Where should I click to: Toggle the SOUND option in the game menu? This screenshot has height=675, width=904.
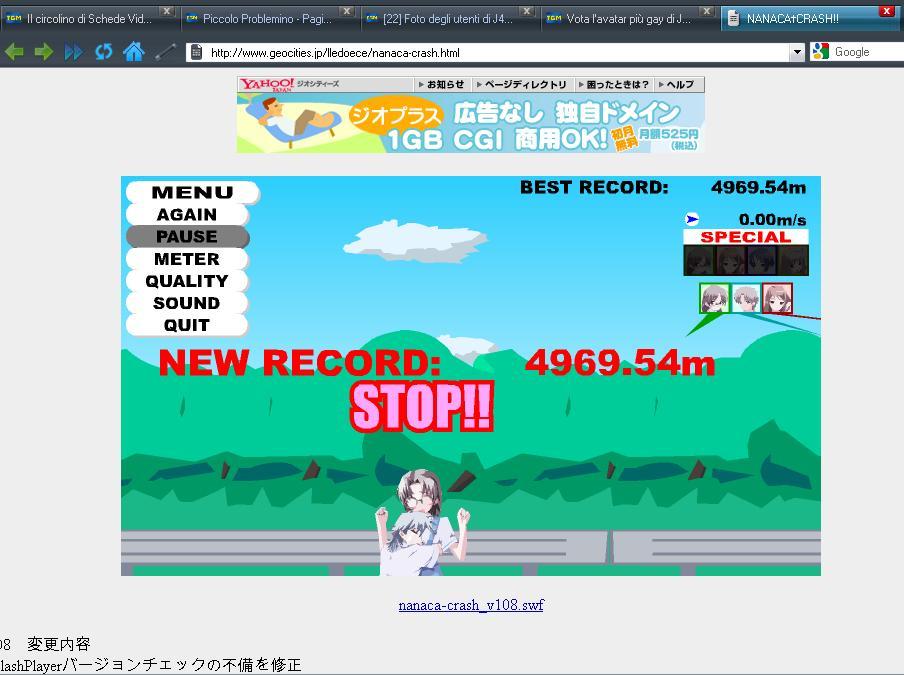[x=187, y=303]
